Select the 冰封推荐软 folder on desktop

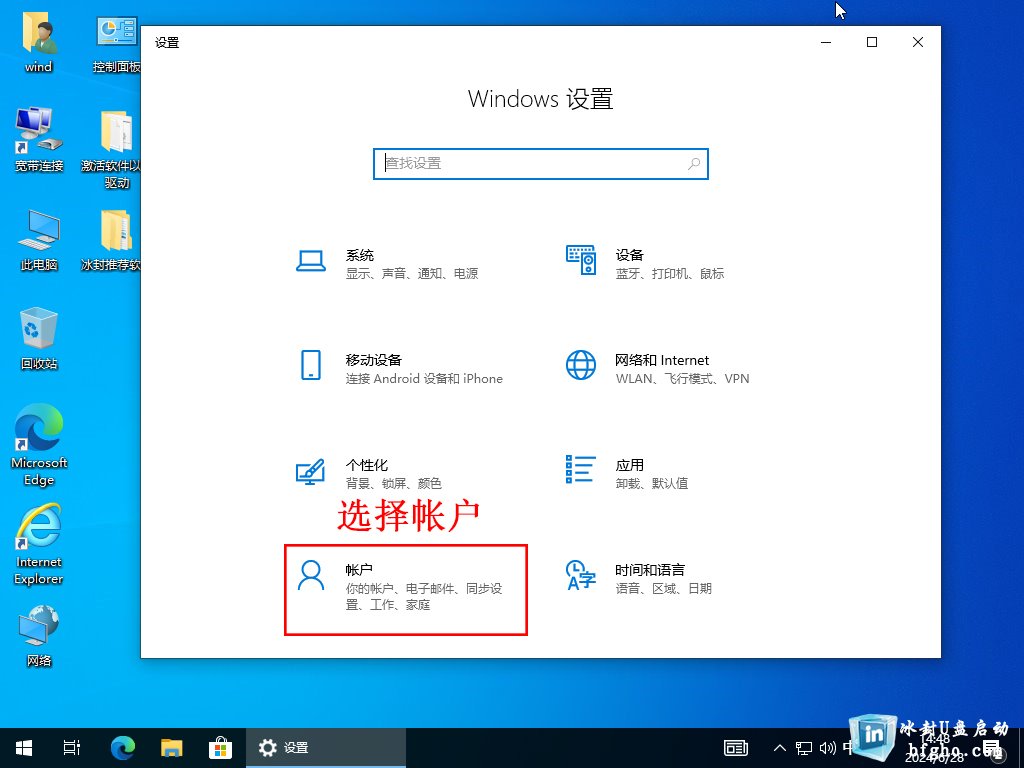112,240
